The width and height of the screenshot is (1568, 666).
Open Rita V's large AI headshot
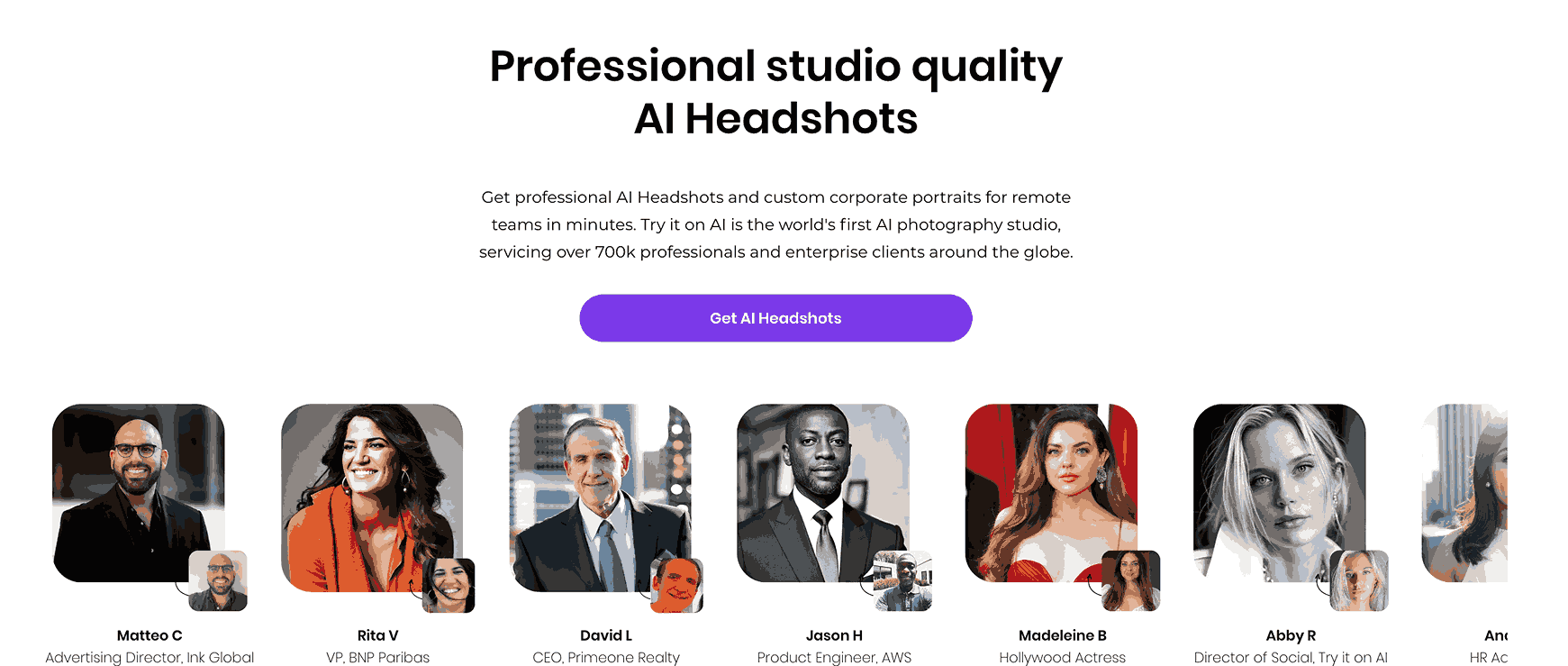pyautogui.click(x=371, y=497)
